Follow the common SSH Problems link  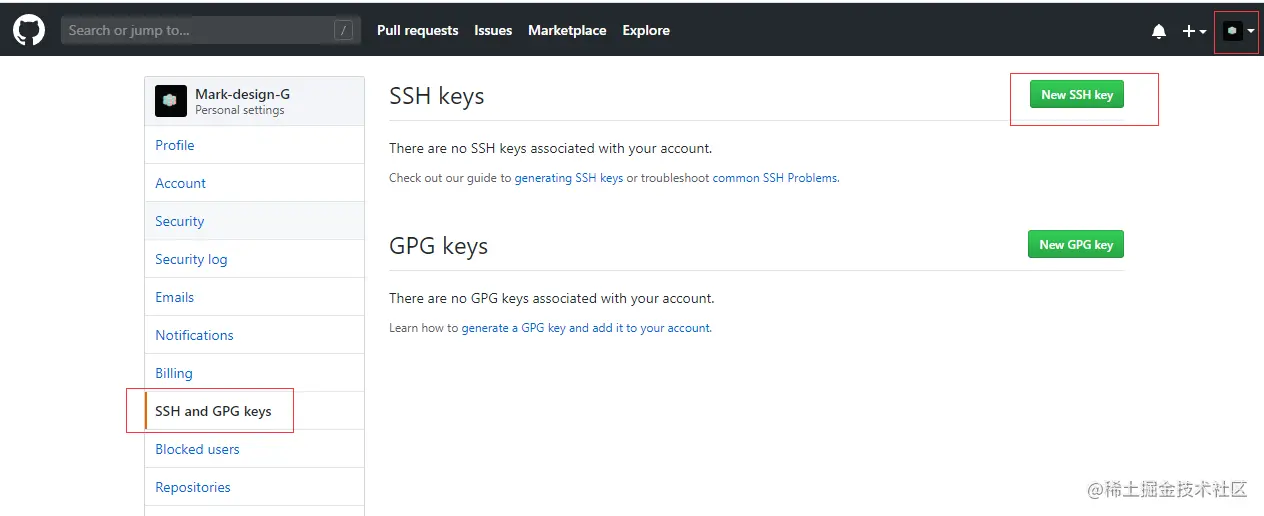pyautogui.click(x=775, y=178)
